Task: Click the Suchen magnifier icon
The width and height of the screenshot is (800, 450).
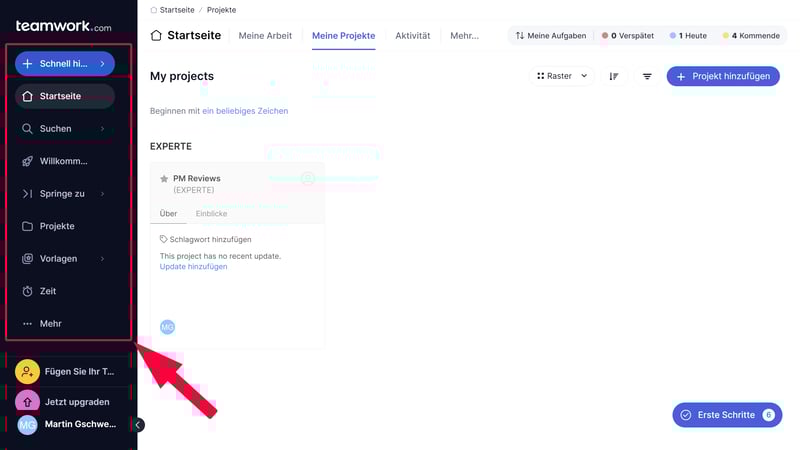Action: tap(28, 129)
